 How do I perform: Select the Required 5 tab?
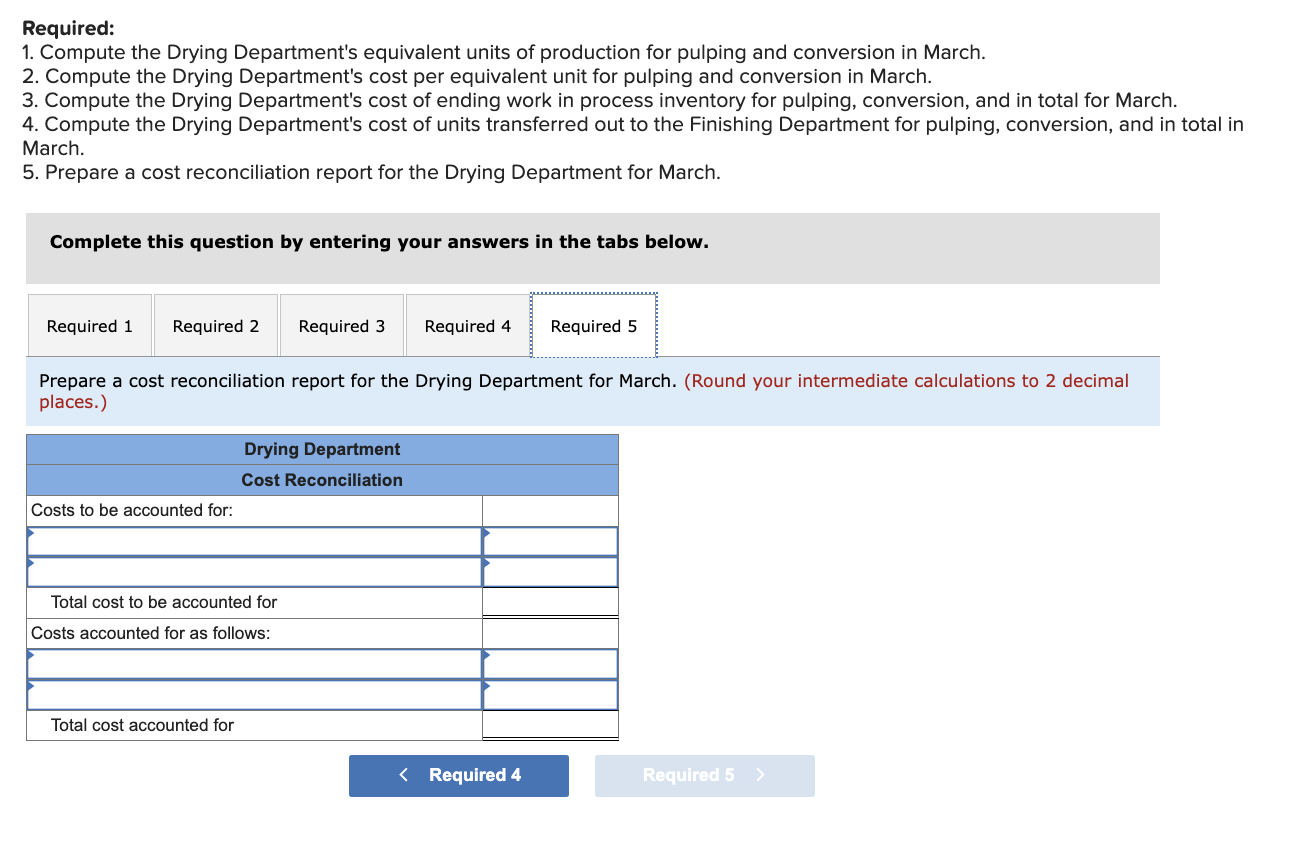coord(594,326)
